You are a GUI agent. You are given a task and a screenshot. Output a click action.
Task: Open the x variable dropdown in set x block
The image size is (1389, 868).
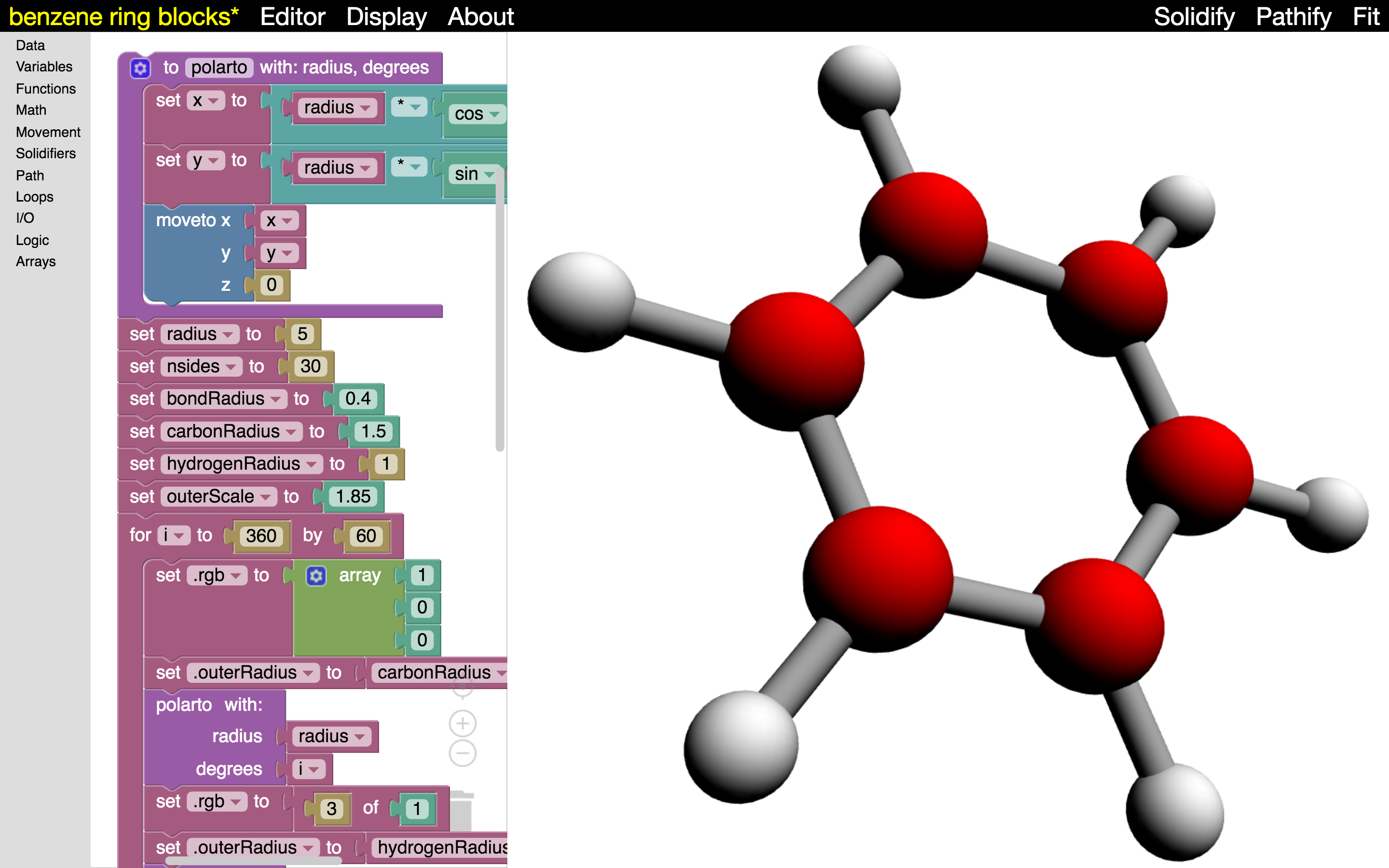(x=205, y=100)
